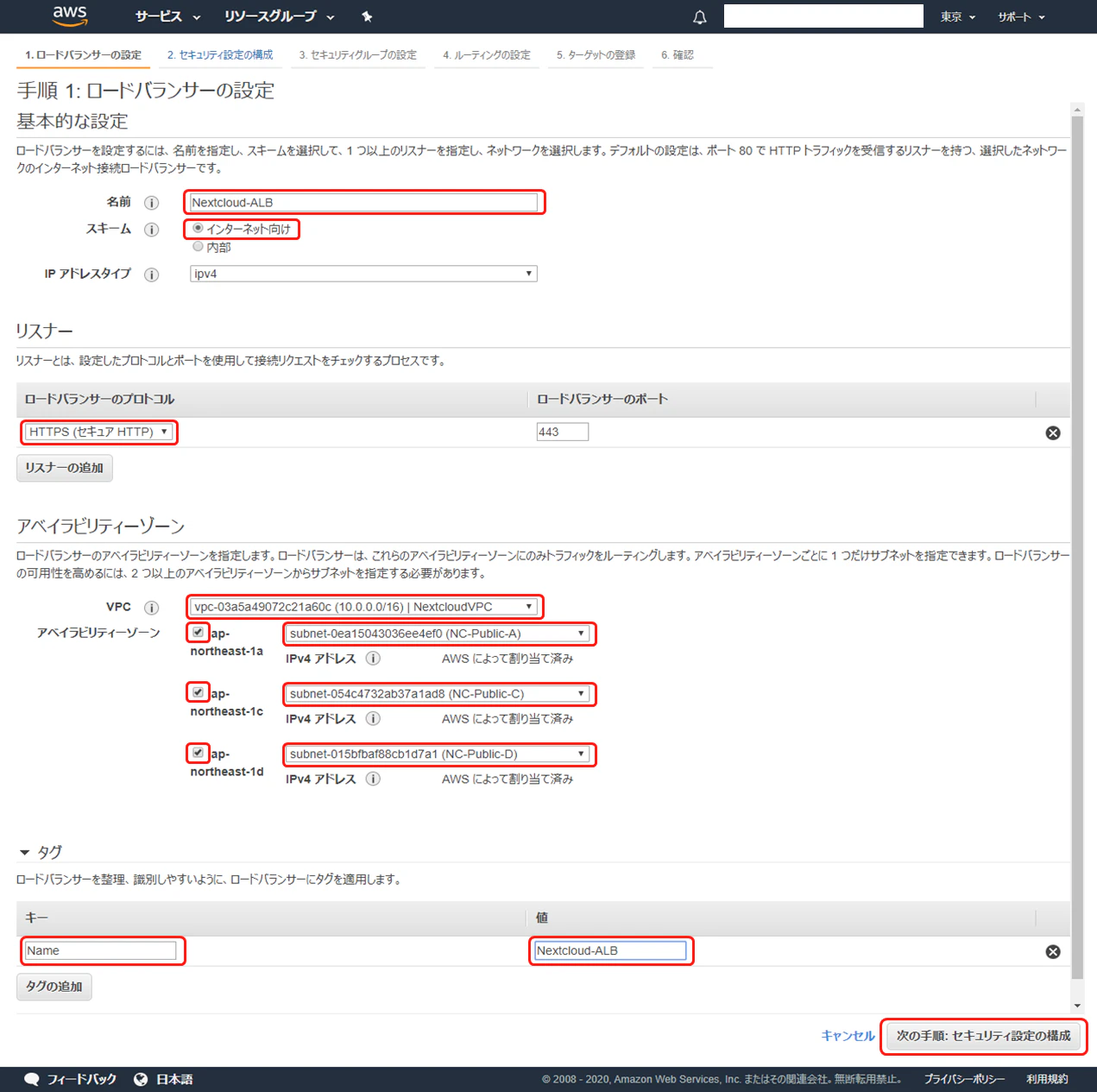Viewport: 1097px width, 1092px height.
Task: Focus the load balancer port field 443
Action: coord(563,432)
